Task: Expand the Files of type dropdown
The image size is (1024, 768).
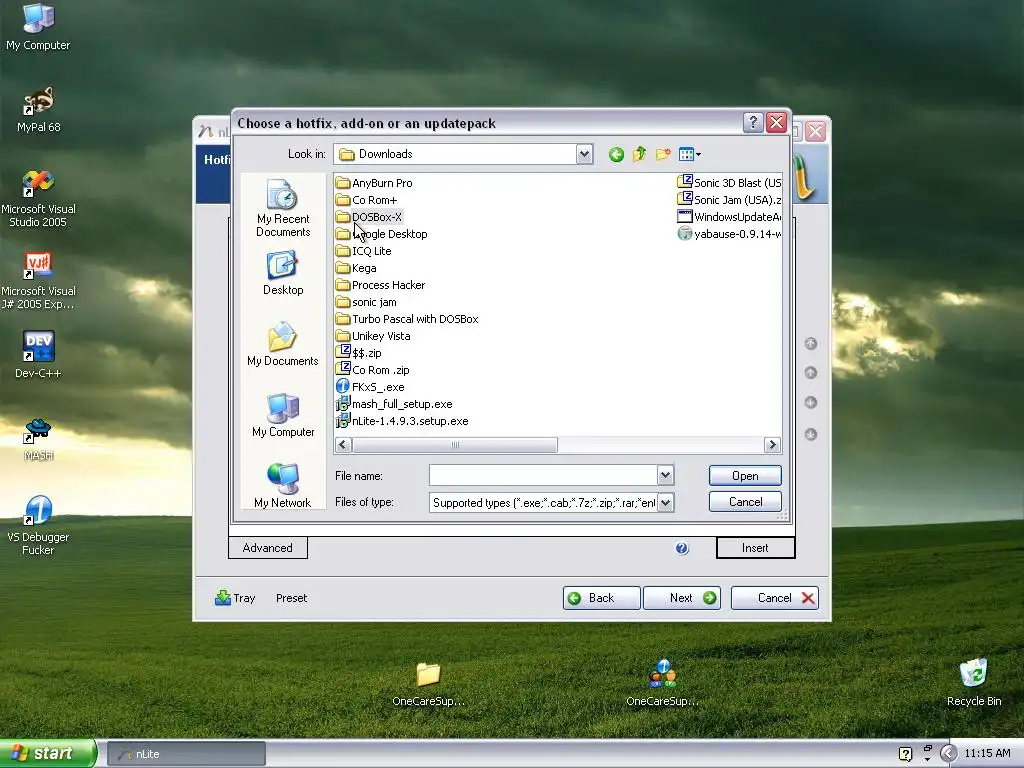Action: (665, 502)
